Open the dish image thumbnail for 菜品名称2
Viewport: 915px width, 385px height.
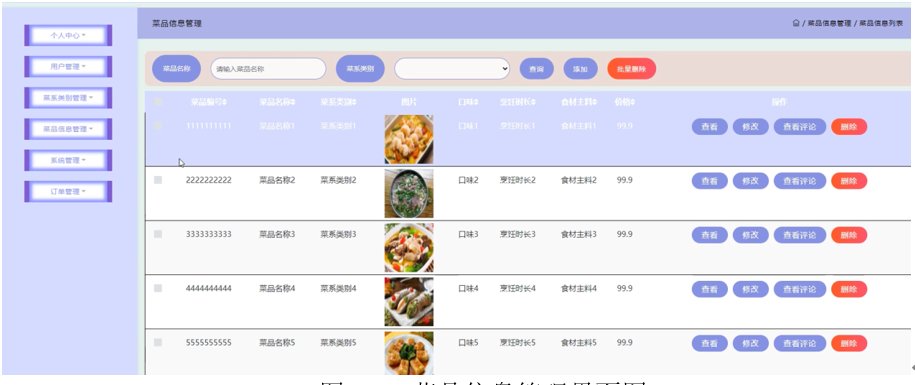coord(408,194)
